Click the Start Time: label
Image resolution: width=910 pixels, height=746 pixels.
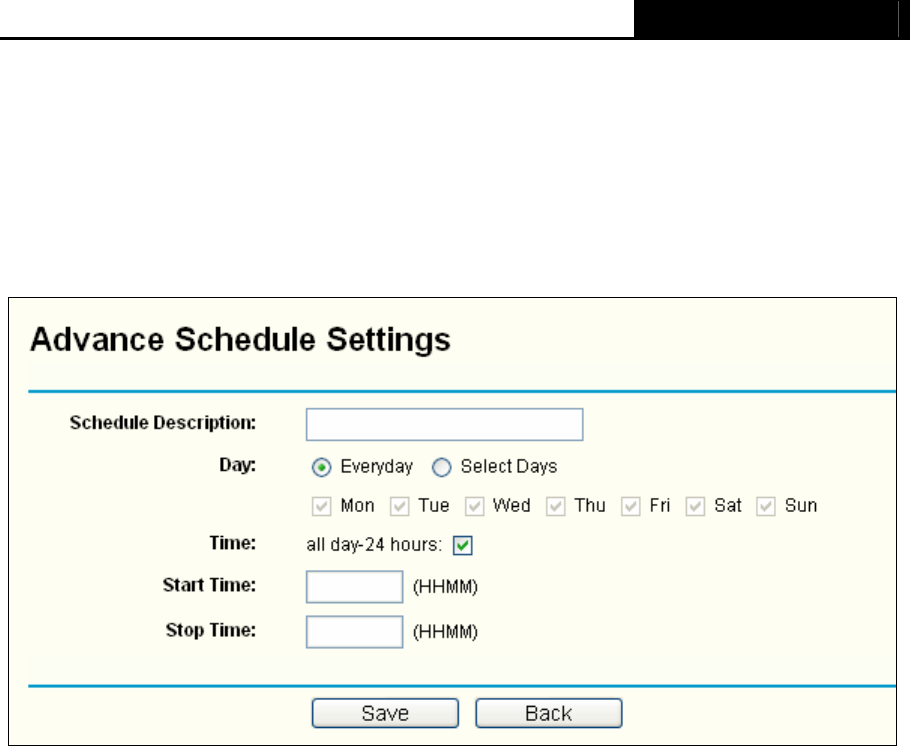[209, 585]
